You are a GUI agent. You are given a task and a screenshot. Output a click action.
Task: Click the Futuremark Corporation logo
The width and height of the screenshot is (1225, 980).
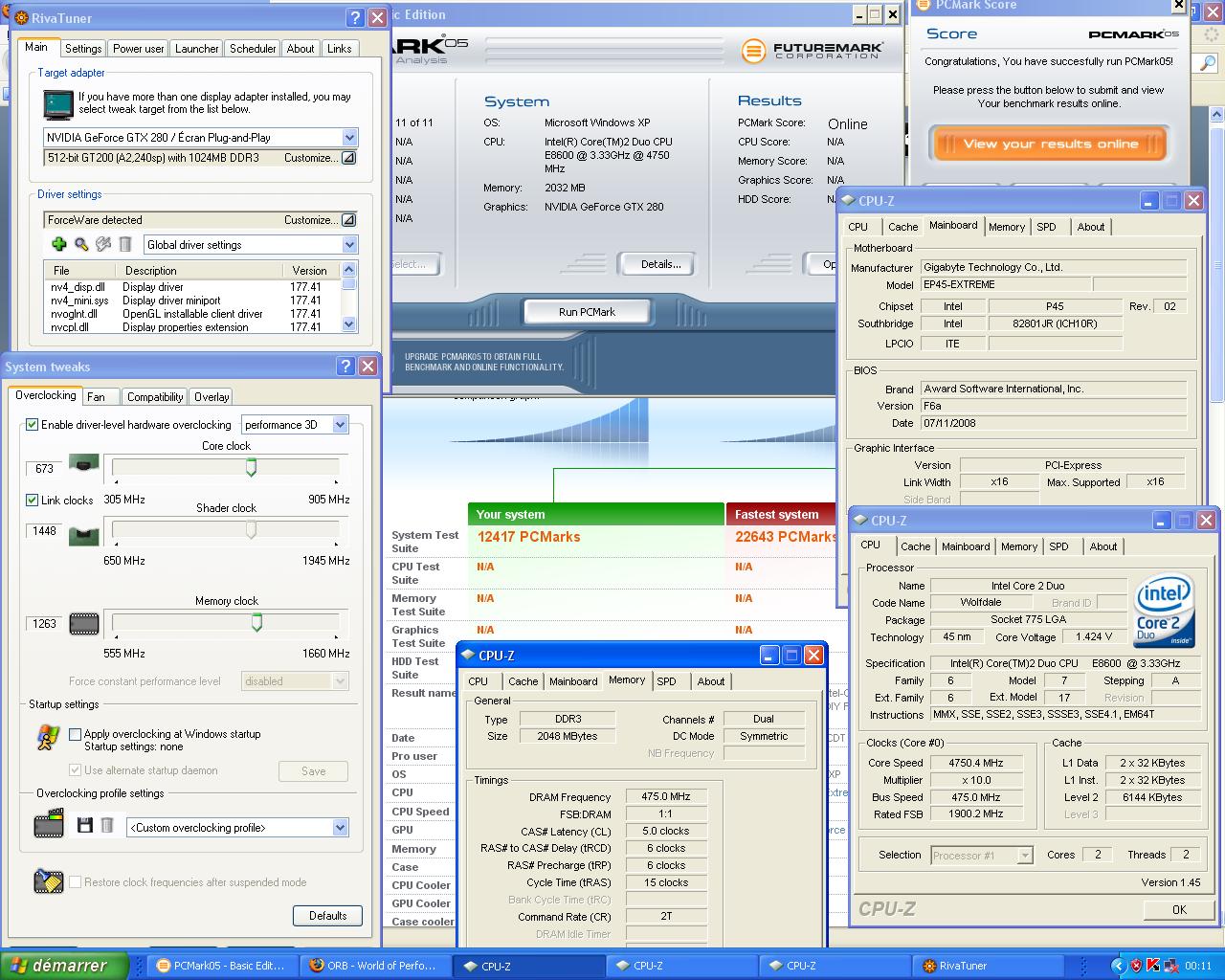(813, 50)
